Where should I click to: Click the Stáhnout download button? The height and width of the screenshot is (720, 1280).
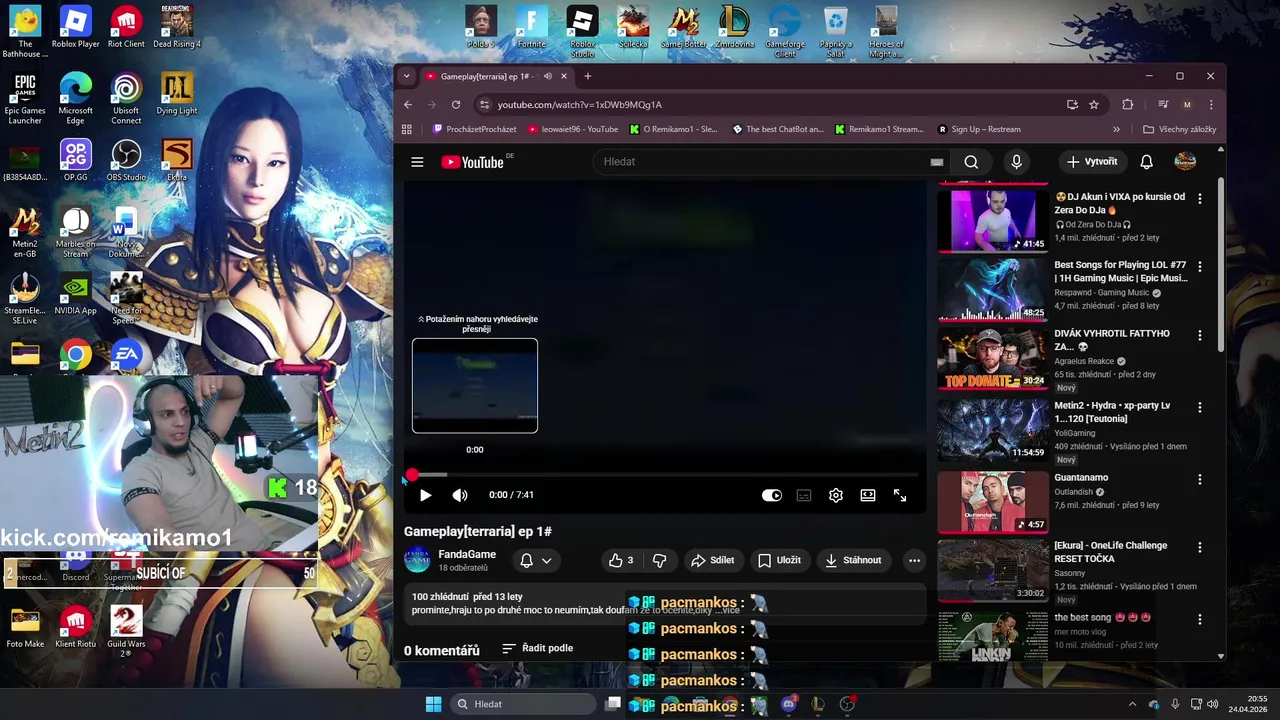(853, 560)
